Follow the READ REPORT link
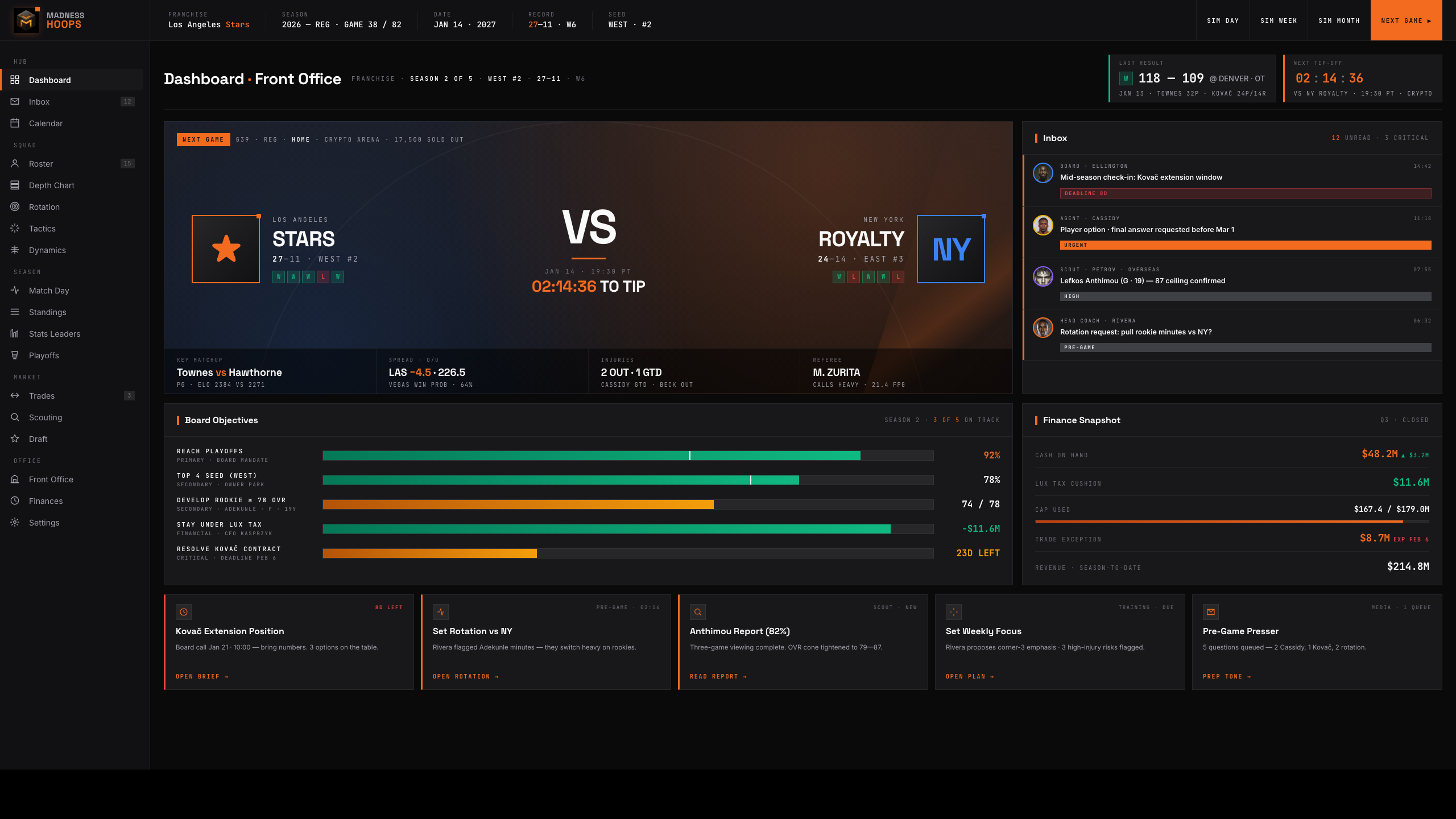 (718, 676)
